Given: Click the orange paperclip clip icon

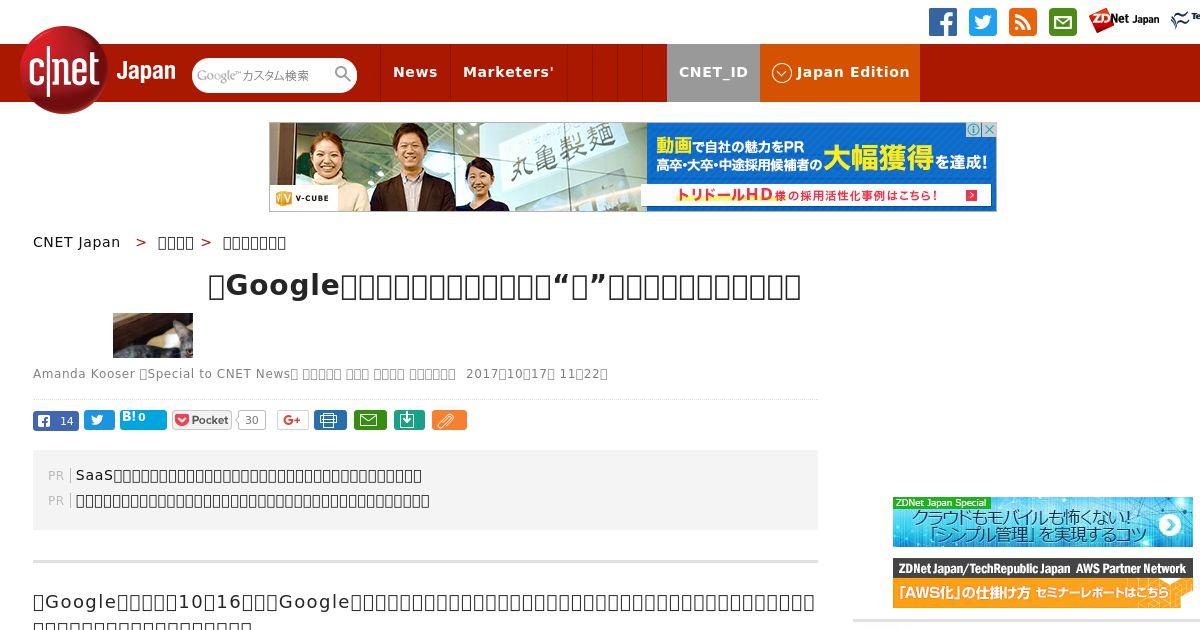Looking at the screenshot, I should [x=449, y=420].
